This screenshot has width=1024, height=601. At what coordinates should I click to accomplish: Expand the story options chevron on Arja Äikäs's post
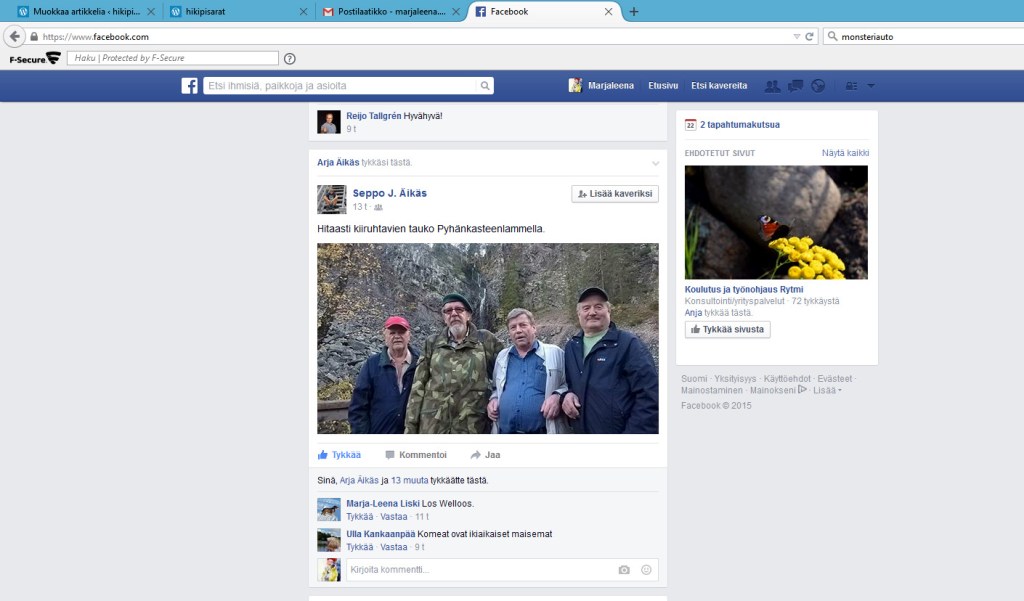click(x=655, y=162)
